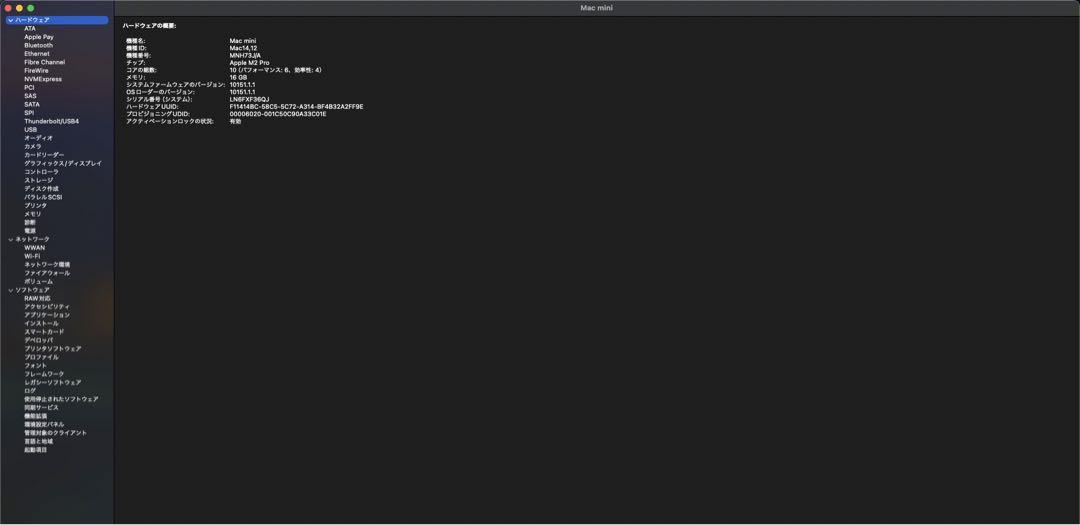Image resolution: width=1080 pixels, height=525 pixels.
Task: Click the hardware UUID value starting F11414BC
Action: pos(296,107)
